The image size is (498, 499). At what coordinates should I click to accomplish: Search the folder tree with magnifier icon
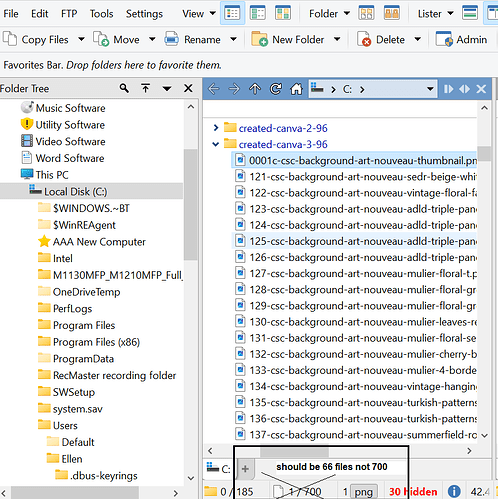124,88
